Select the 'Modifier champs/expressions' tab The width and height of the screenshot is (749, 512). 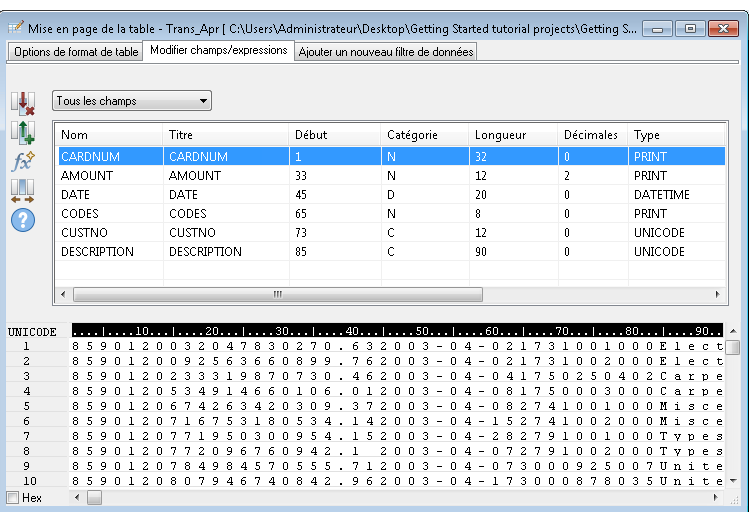(218, 50)
